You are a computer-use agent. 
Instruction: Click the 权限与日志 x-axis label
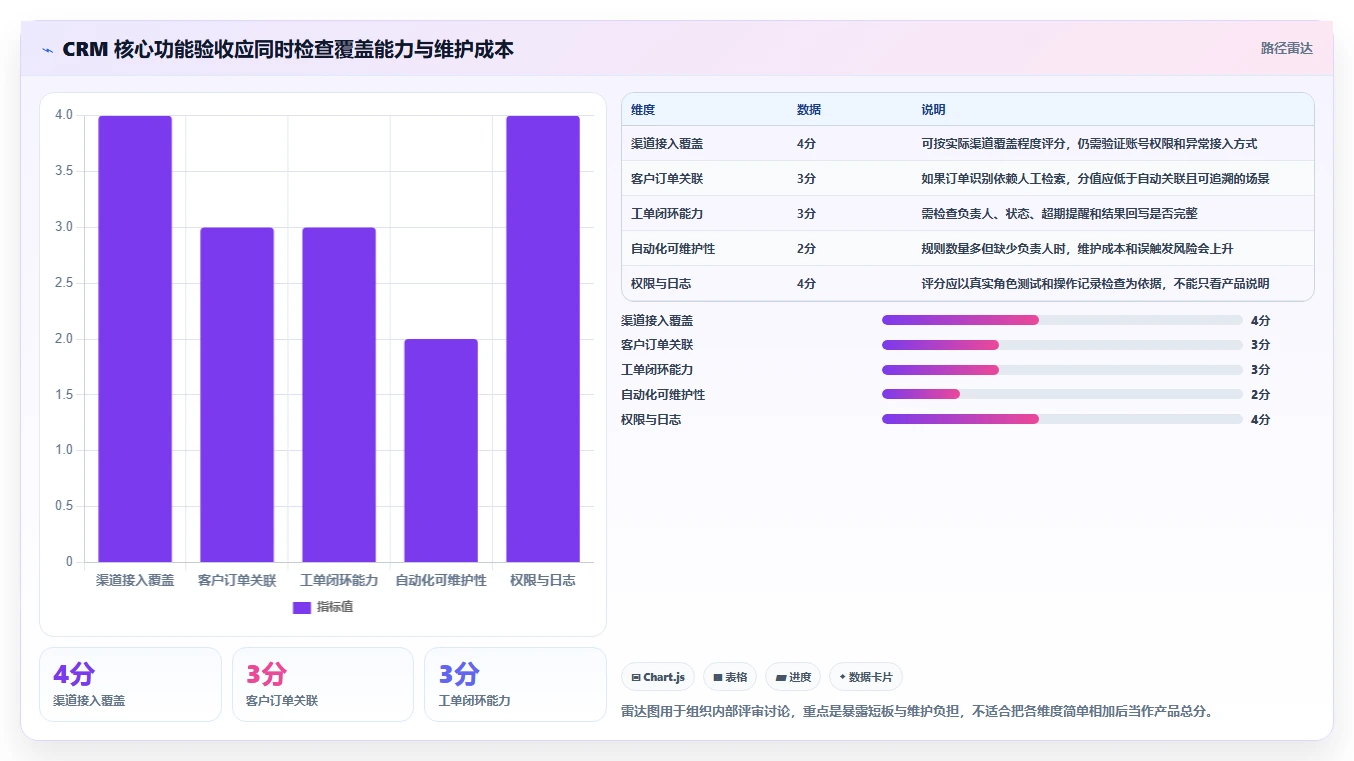tap(543, 580)
